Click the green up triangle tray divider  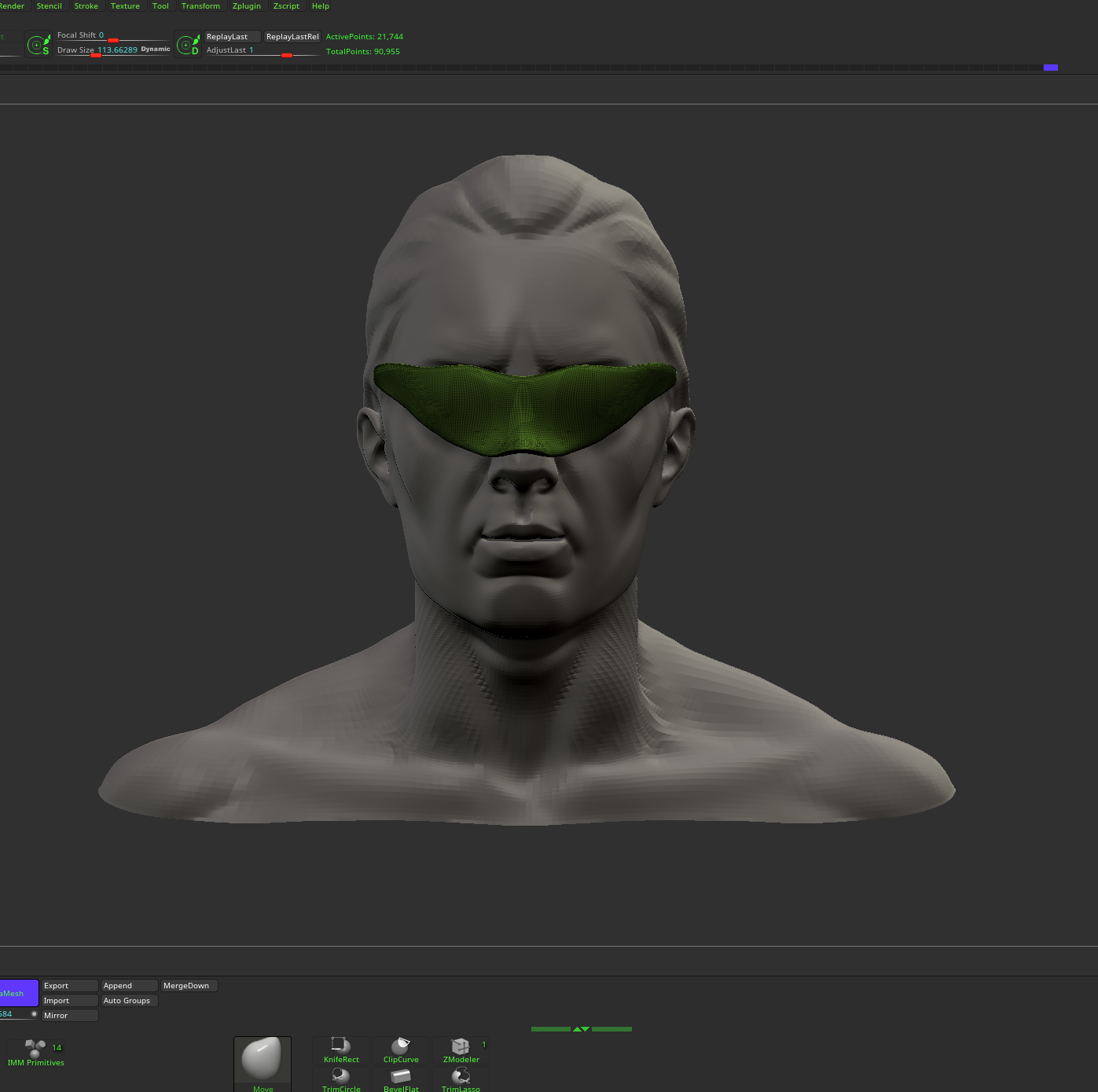tap(575, 1029)
